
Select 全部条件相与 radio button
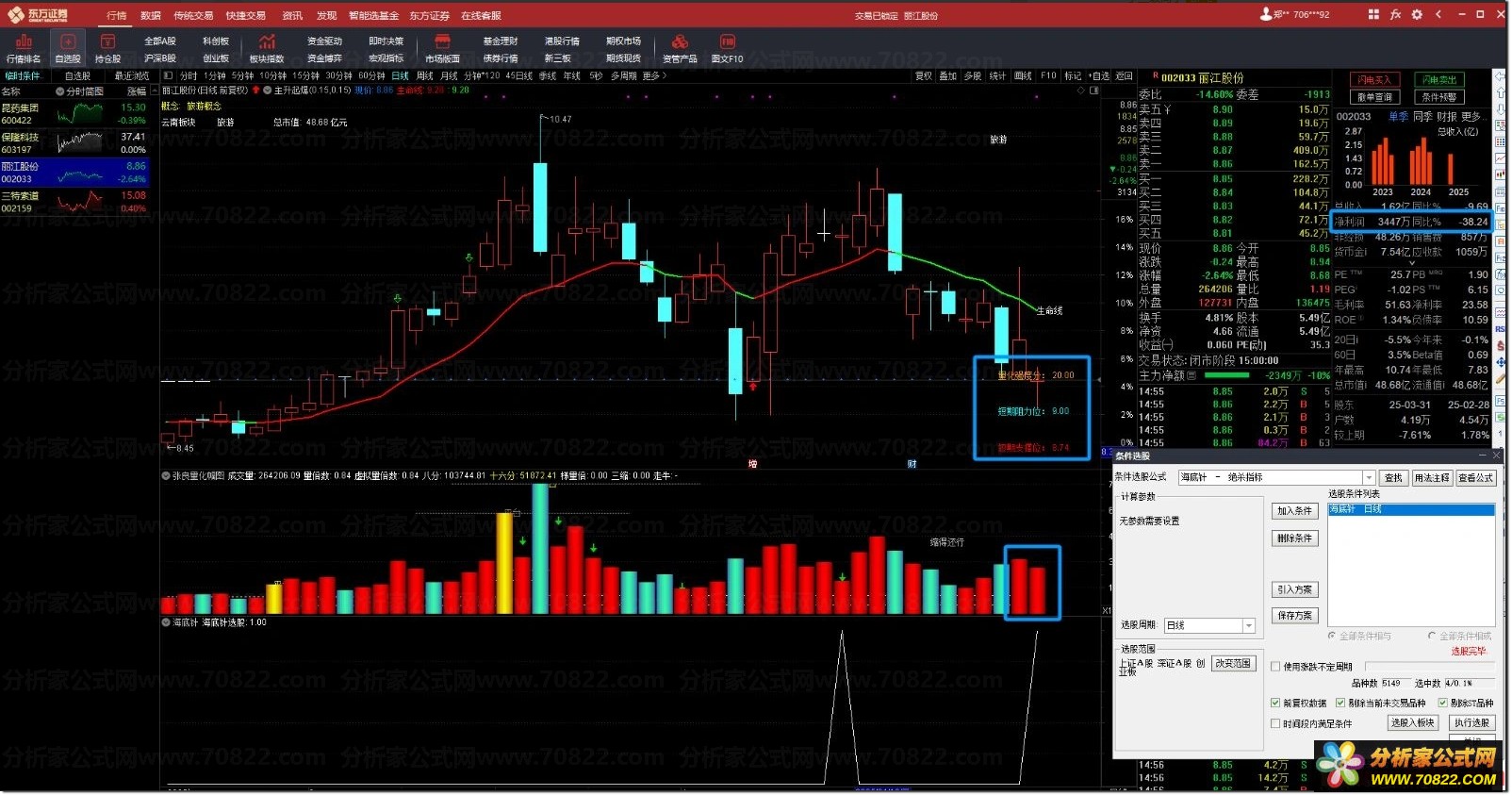(1332, 637)
